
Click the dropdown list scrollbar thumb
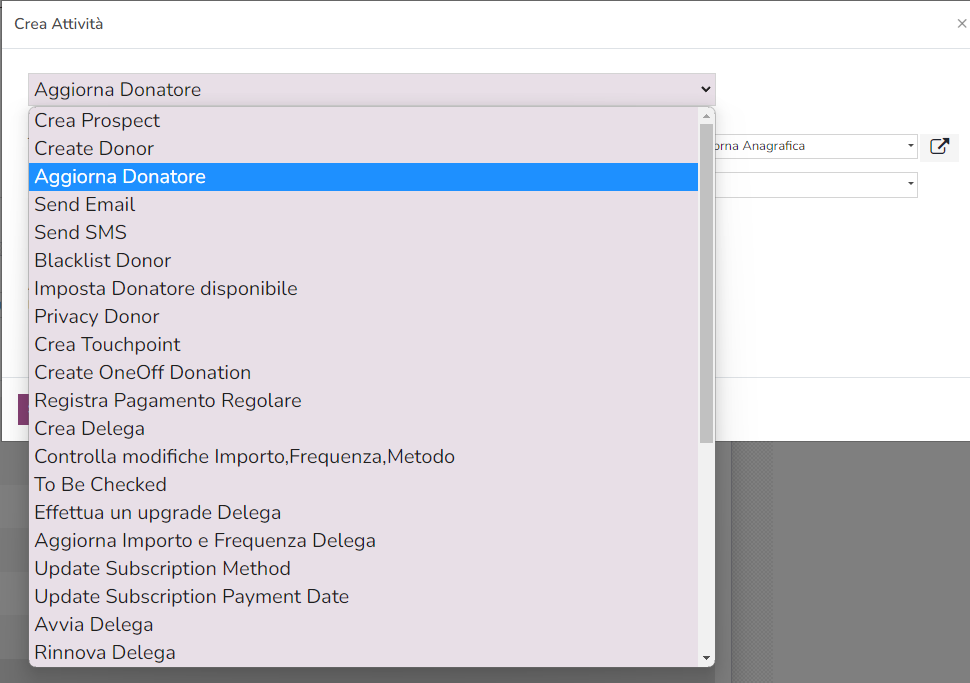[706, 280]
